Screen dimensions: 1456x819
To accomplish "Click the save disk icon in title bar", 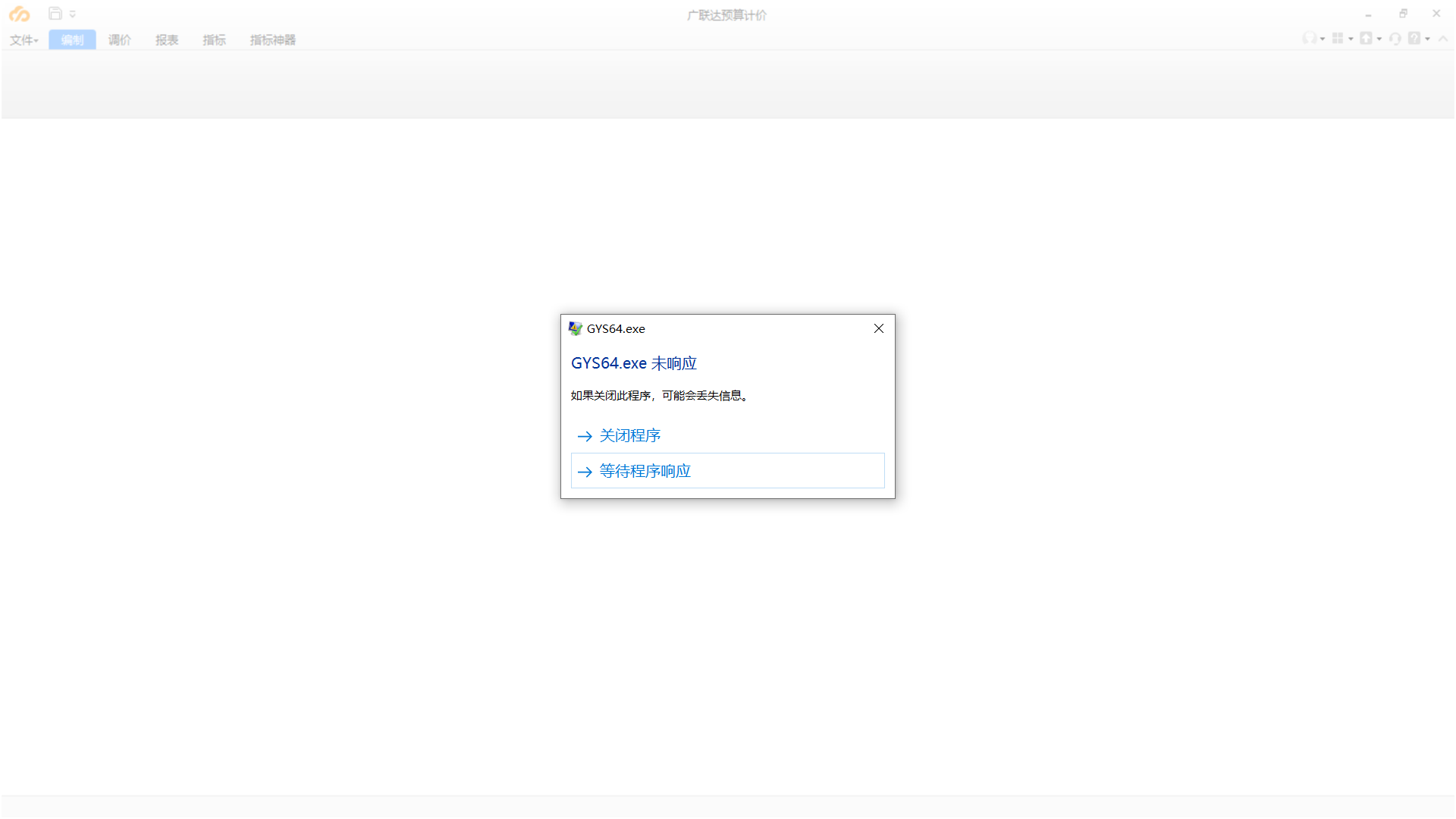I will (55, 14).
